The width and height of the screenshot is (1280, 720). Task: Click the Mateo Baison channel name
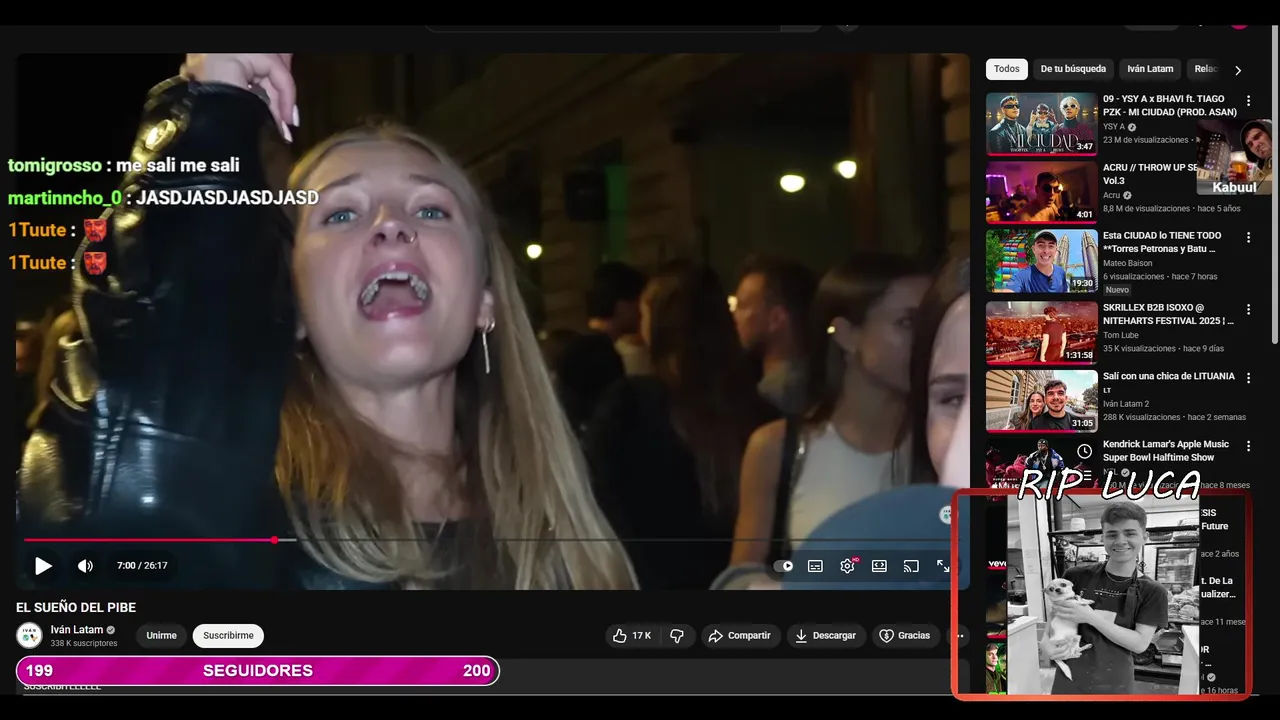coord(1128,263)
